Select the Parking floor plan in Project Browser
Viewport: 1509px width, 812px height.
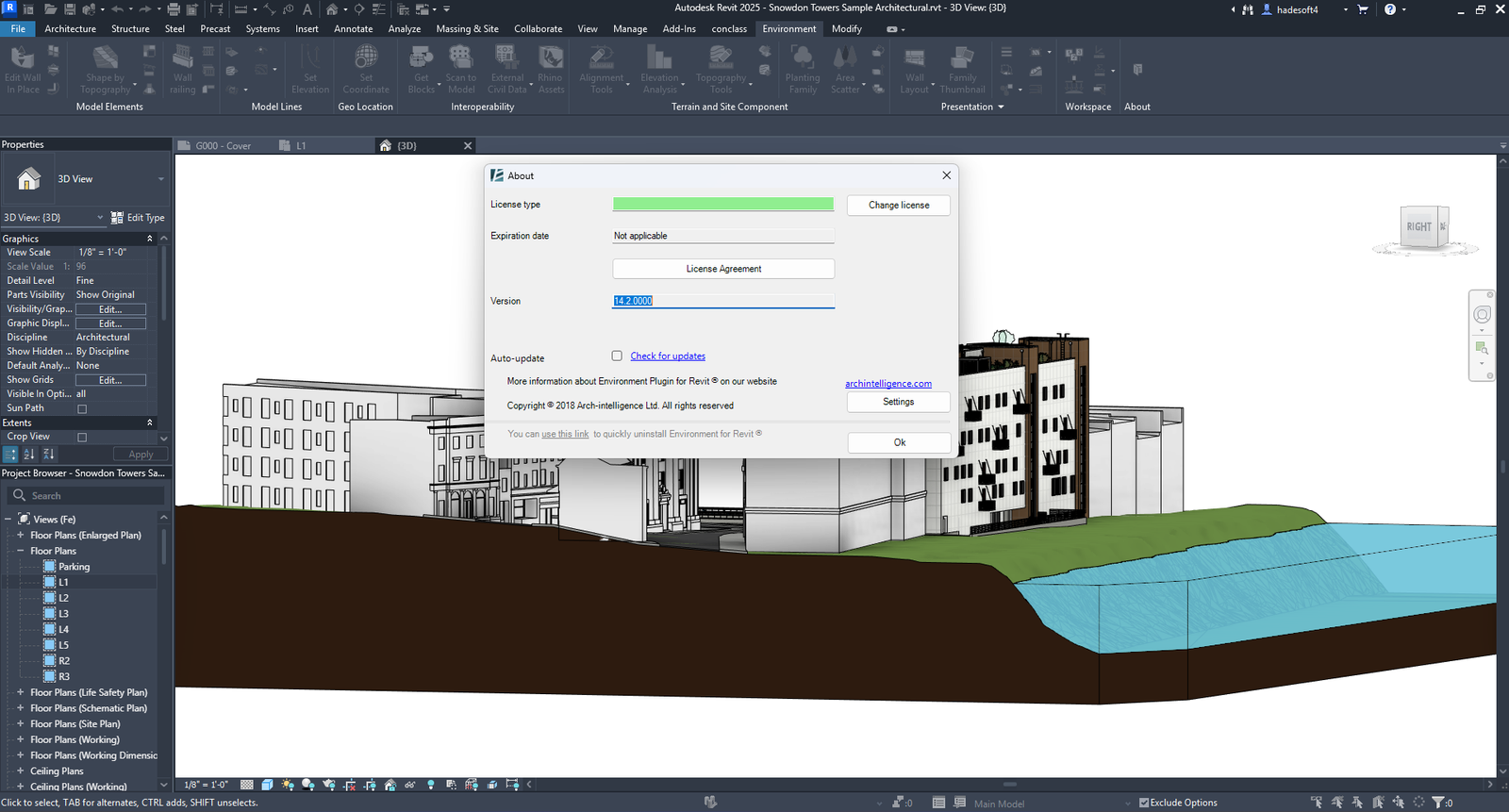[x=74, y=567]
